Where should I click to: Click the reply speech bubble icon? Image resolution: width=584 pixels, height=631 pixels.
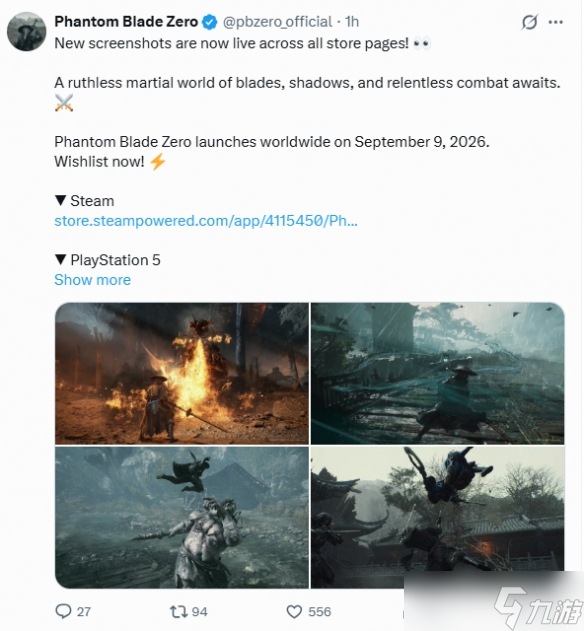63,611
